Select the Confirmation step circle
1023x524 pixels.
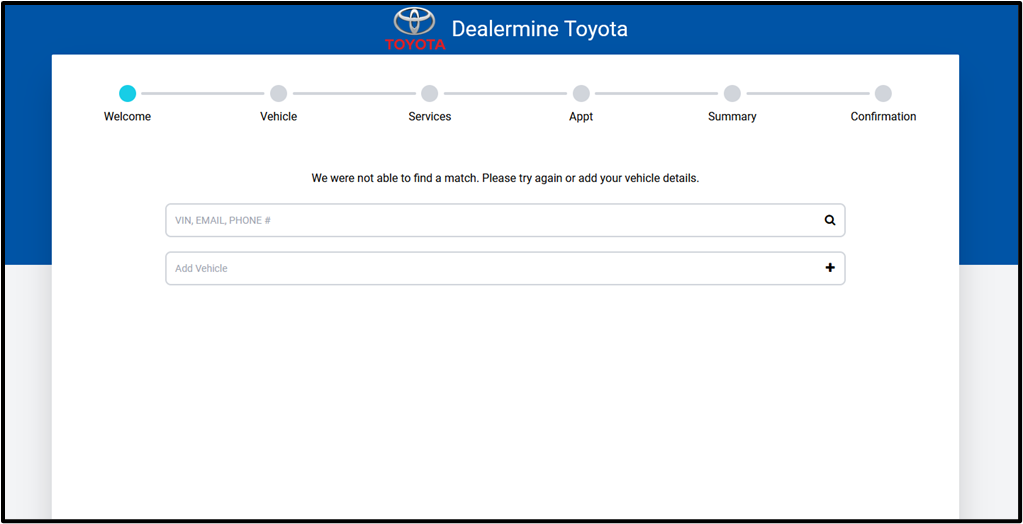point(883,93)
